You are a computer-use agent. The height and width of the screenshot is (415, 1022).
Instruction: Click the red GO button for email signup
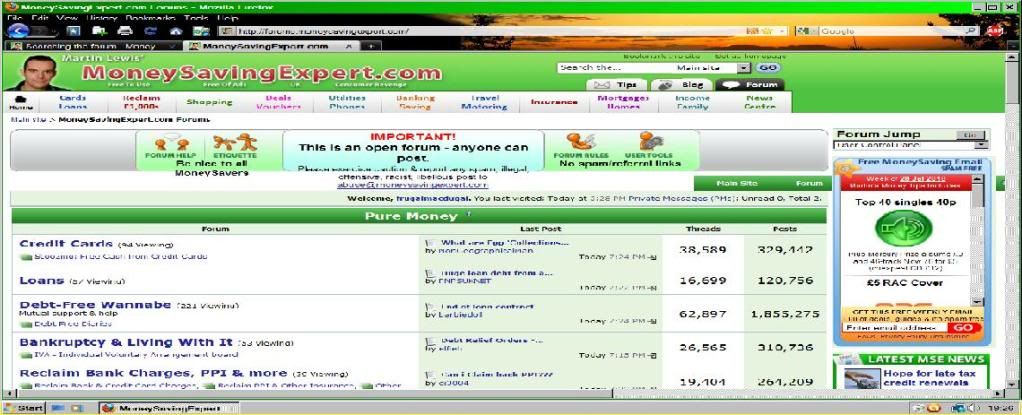[x=963, y=328]
